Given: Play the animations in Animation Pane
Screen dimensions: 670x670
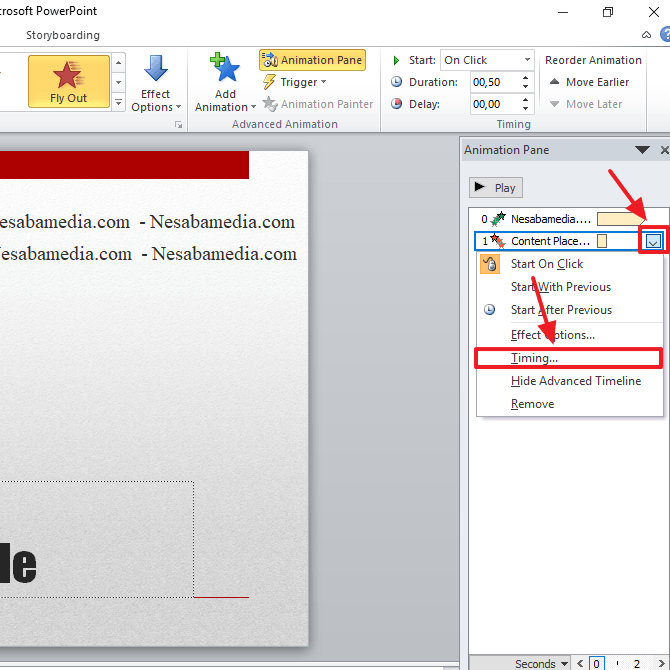Looking at the screenshot, I should click(496, 188).
